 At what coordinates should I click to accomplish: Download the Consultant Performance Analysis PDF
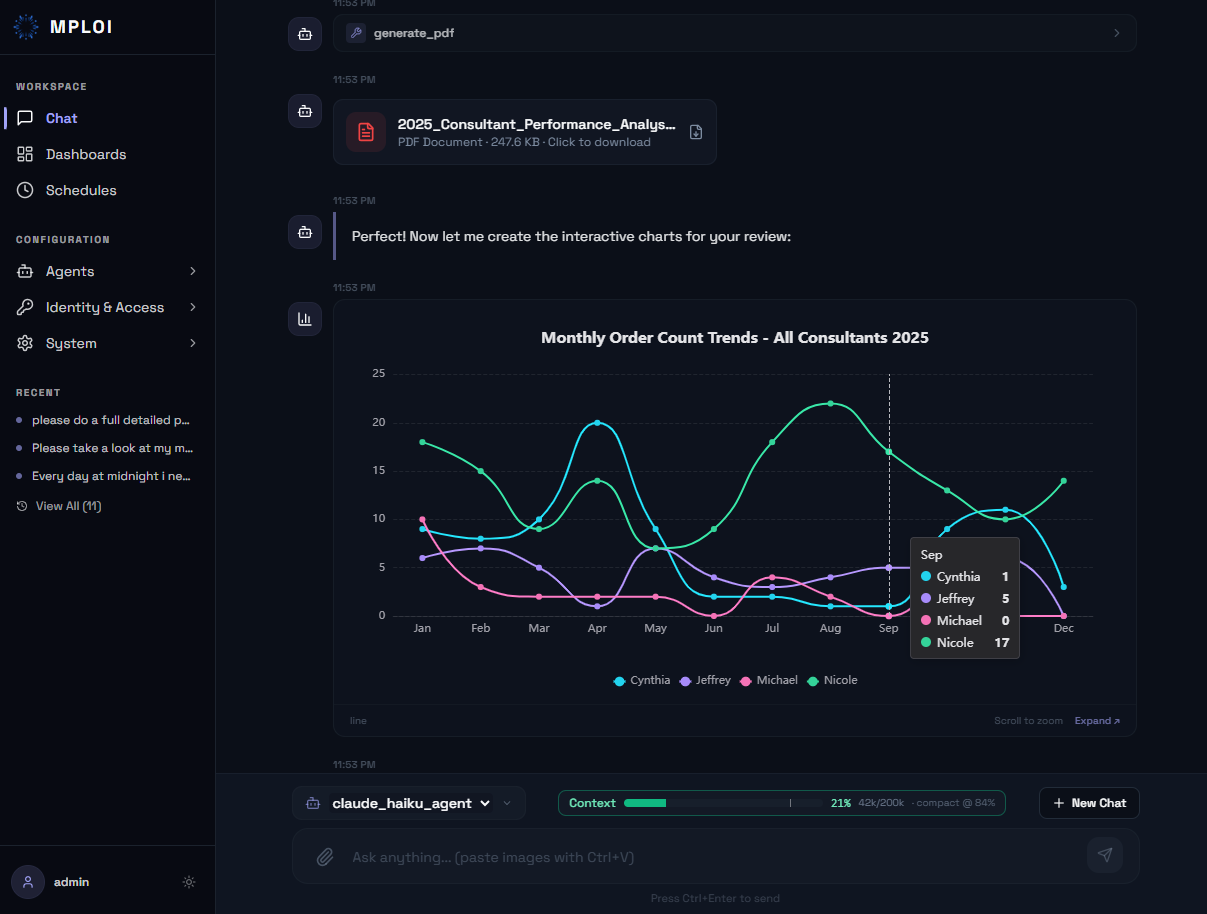click(696, 132)
